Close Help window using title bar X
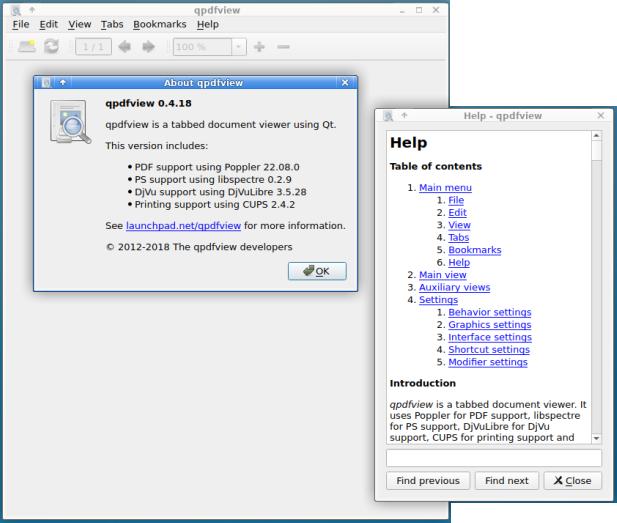 [x=600, y=115]
